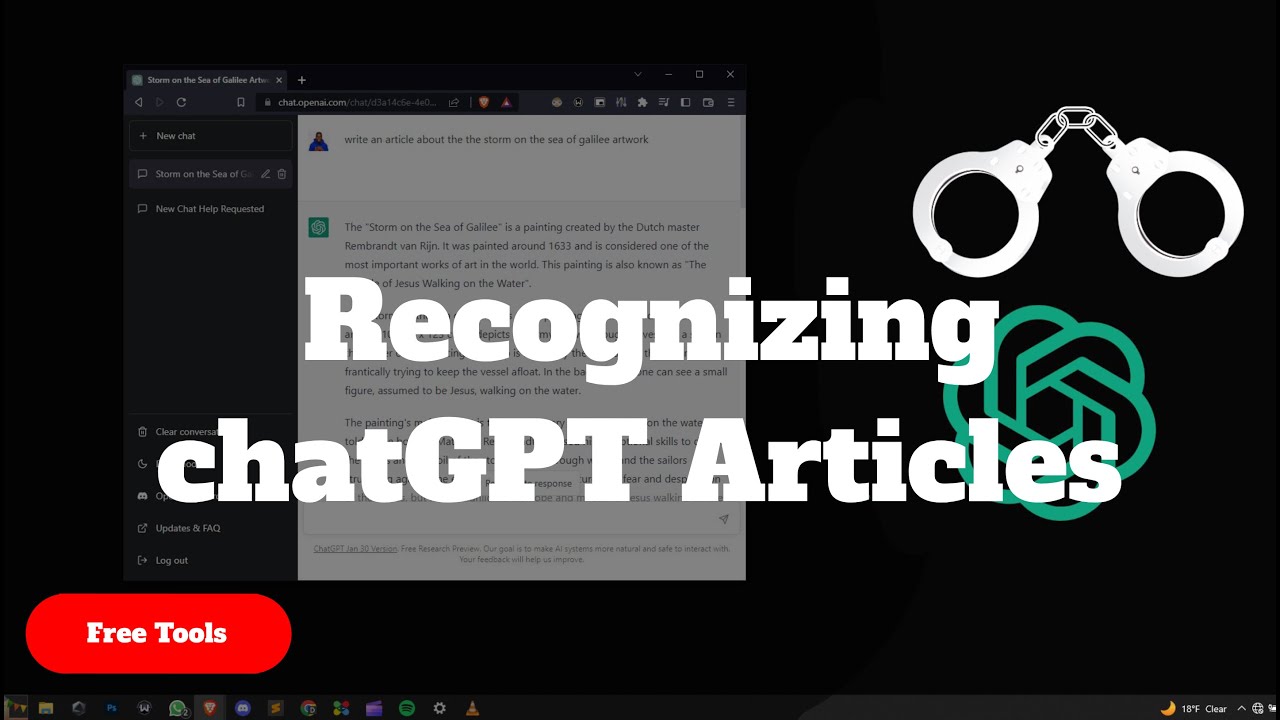
Task: Close the Storm on the Sea of Galilee tab
Action: click(x=279, y=80)
